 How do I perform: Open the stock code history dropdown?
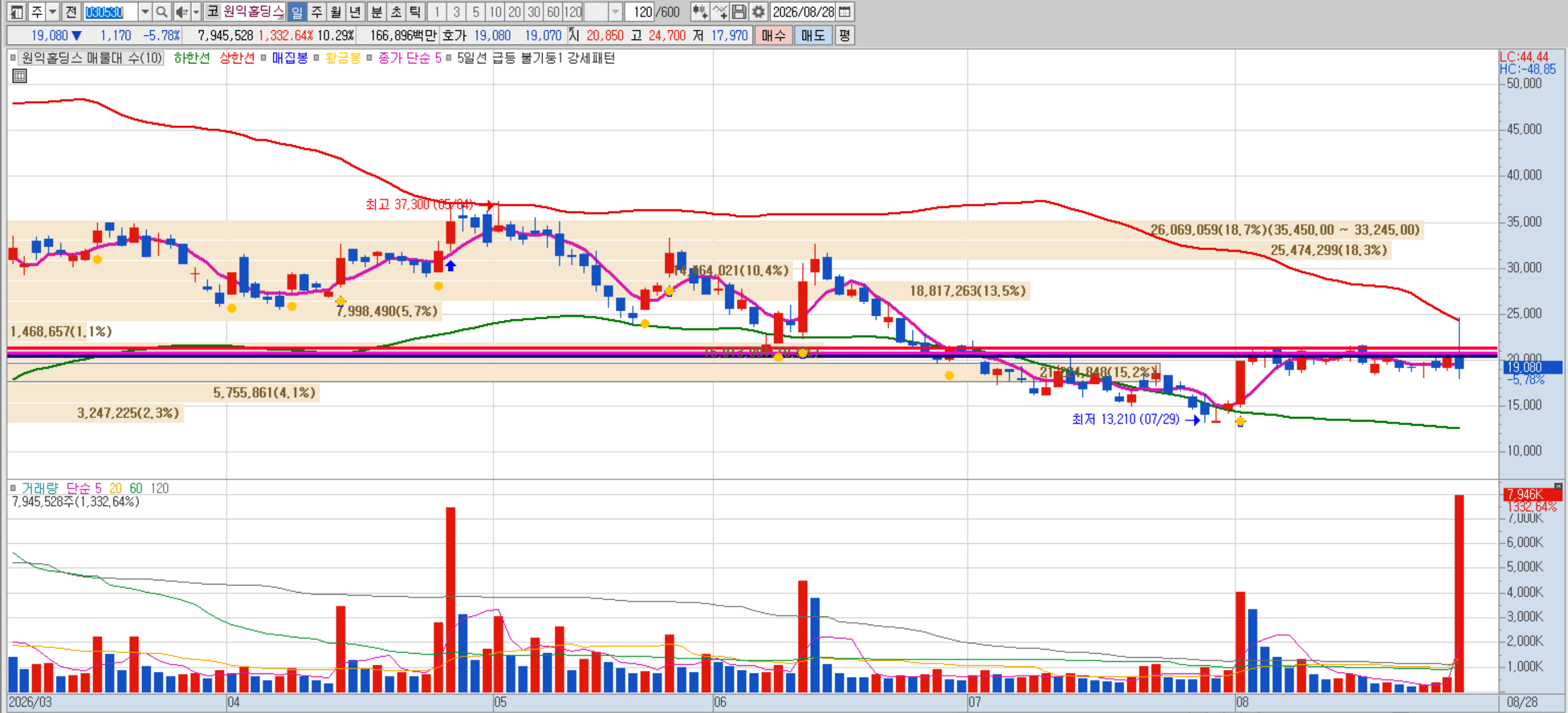145,12
